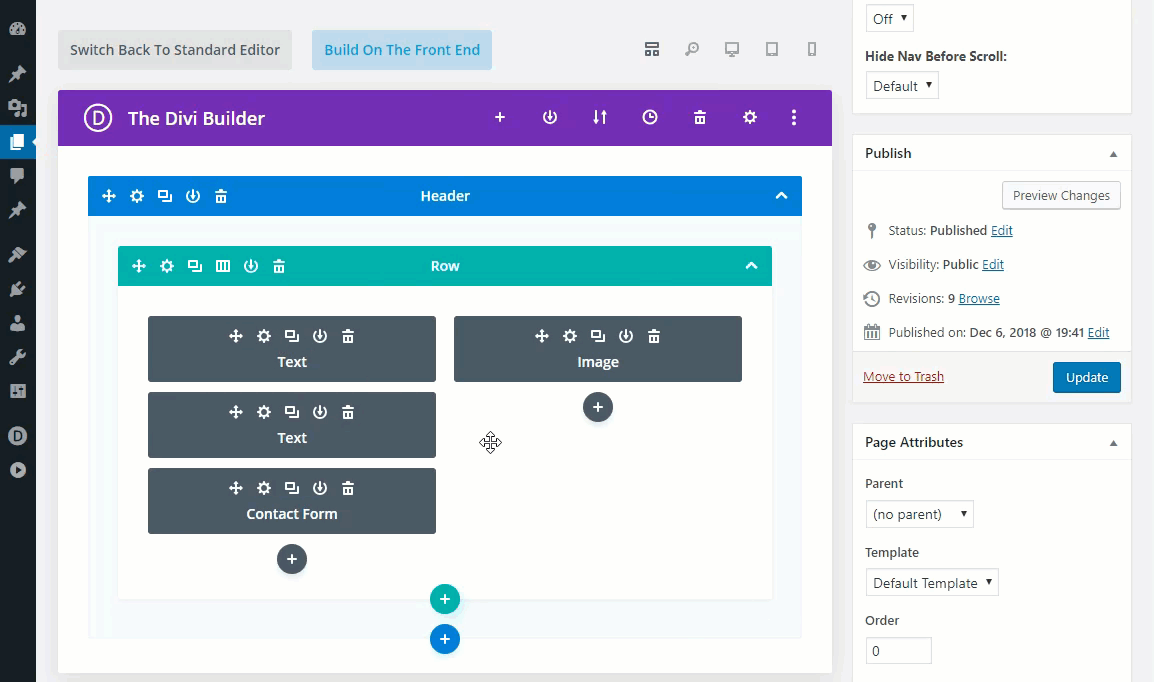Open Row settings gear
This screenshot has width=1154, height=682.
tap(167, 266)
